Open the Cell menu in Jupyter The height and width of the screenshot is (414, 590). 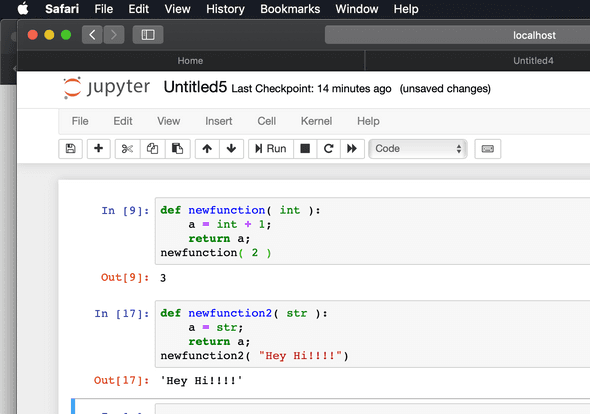pos(266,121)
